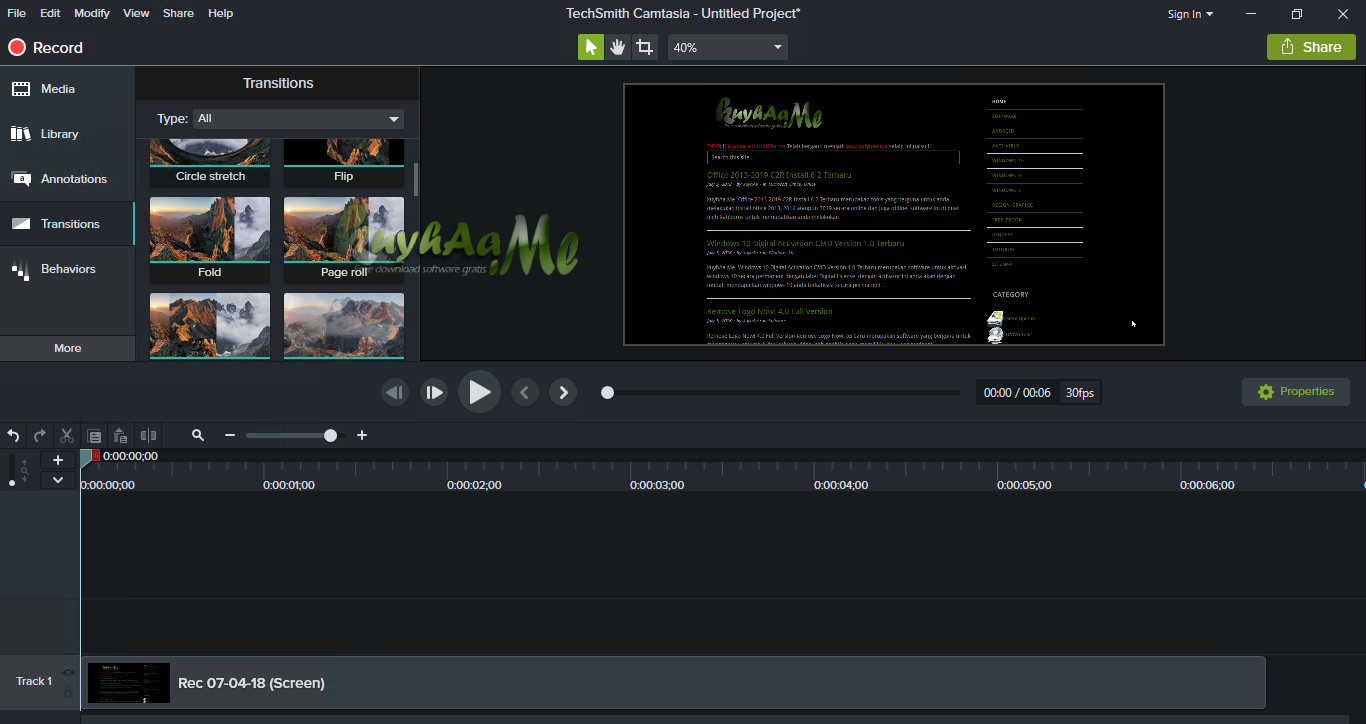
Task: Open the Properties panel
Action: 1296,392
